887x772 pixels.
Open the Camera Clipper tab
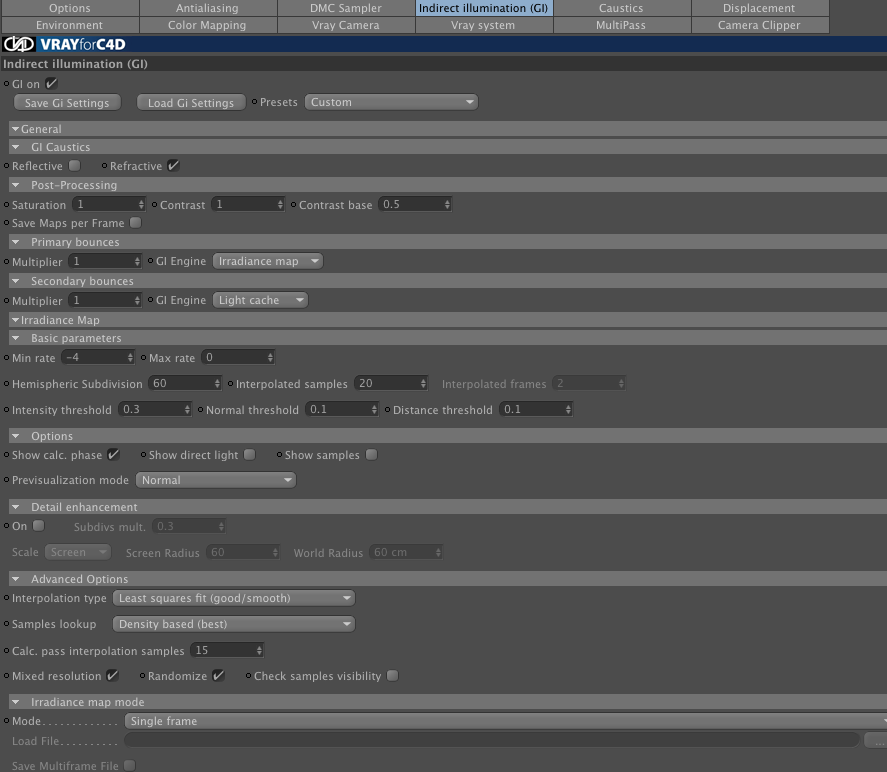[x=759, y=25]
